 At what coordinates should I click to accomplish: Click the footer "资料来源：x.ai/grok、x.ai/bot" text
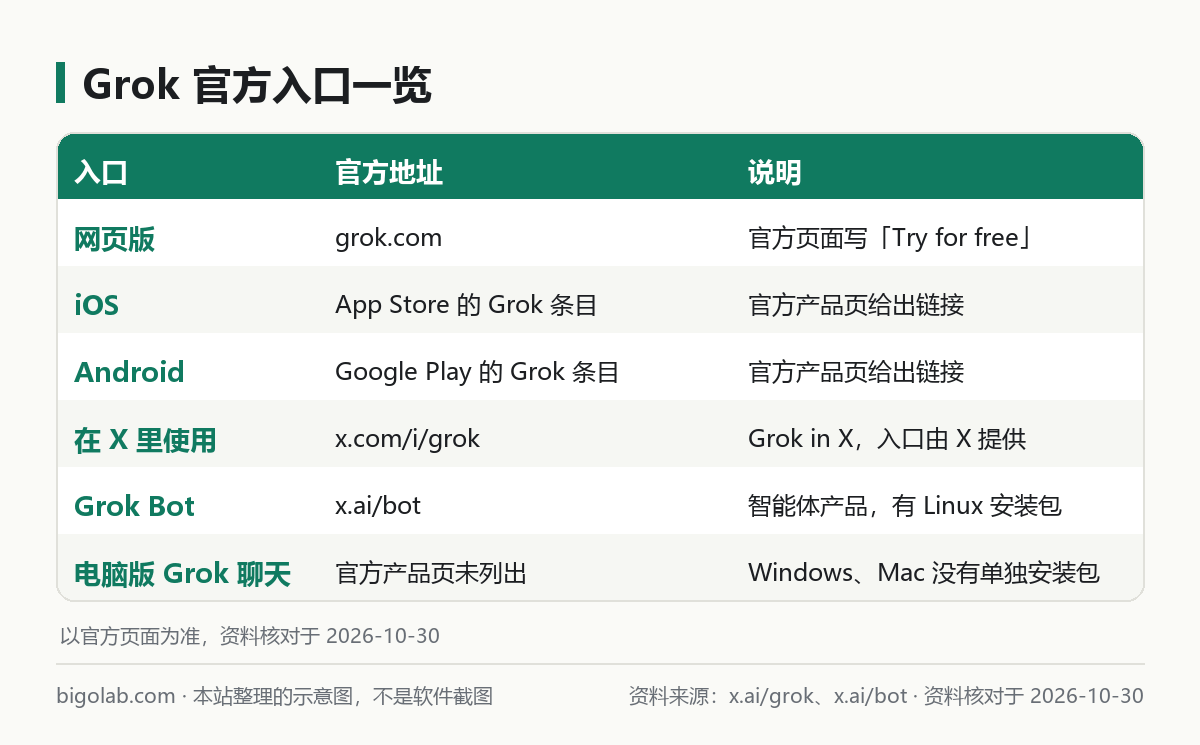pyautogui.click(x=768, y=696)
